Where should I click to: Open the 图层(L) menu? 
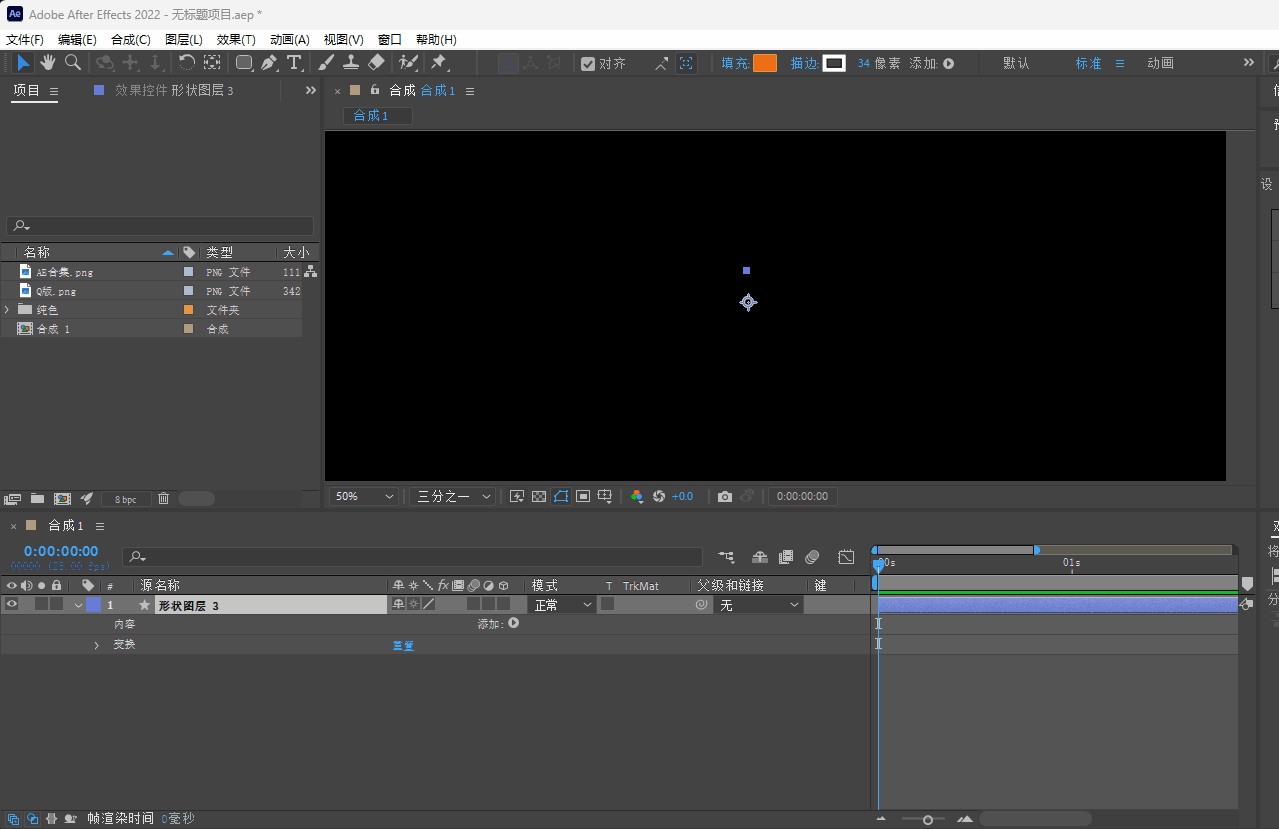coord(184,40)
